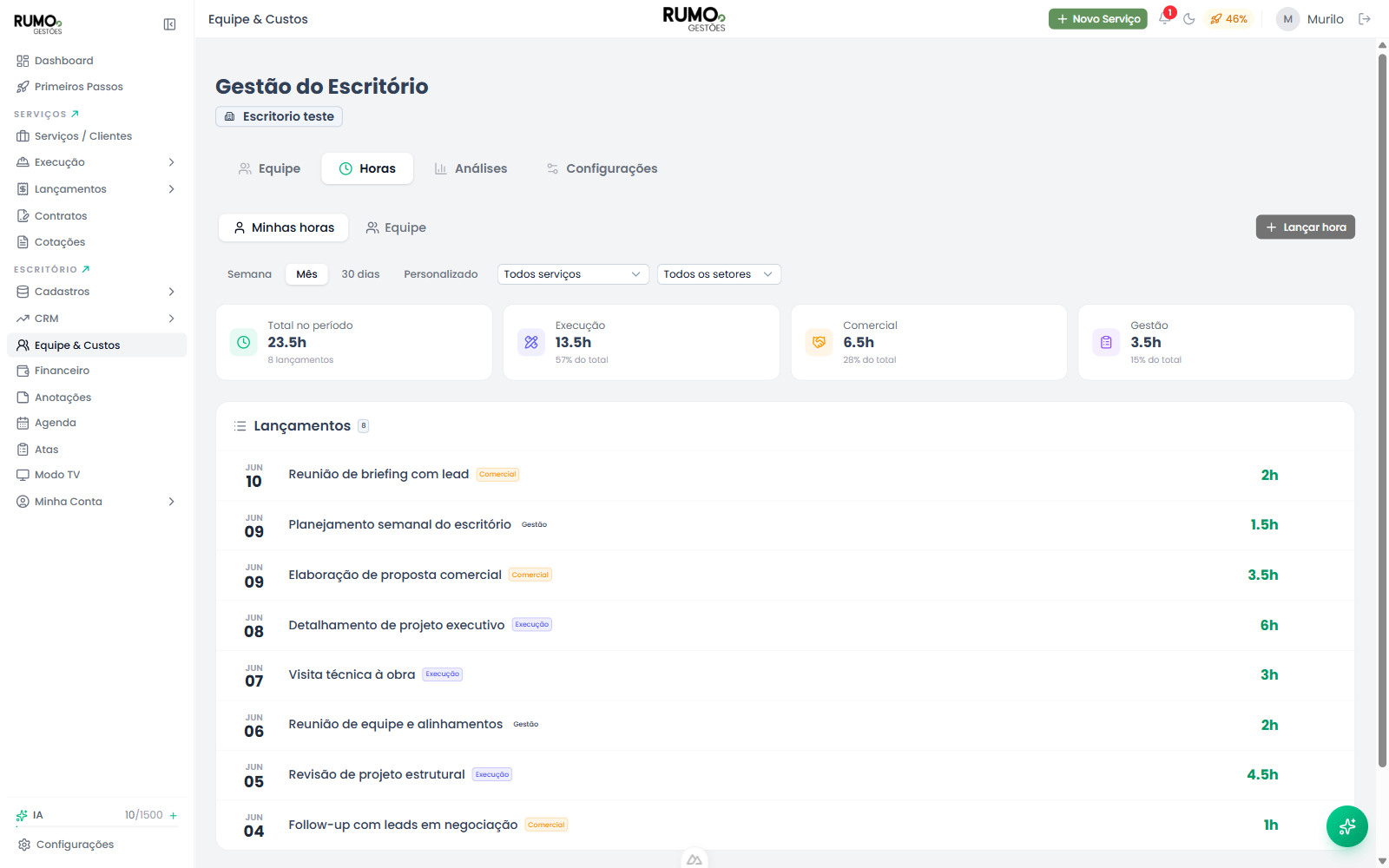The height and width of the screenshot is (868, 1389).
Task: Switch to the Equipe main tab
Action: coord(269,168)
